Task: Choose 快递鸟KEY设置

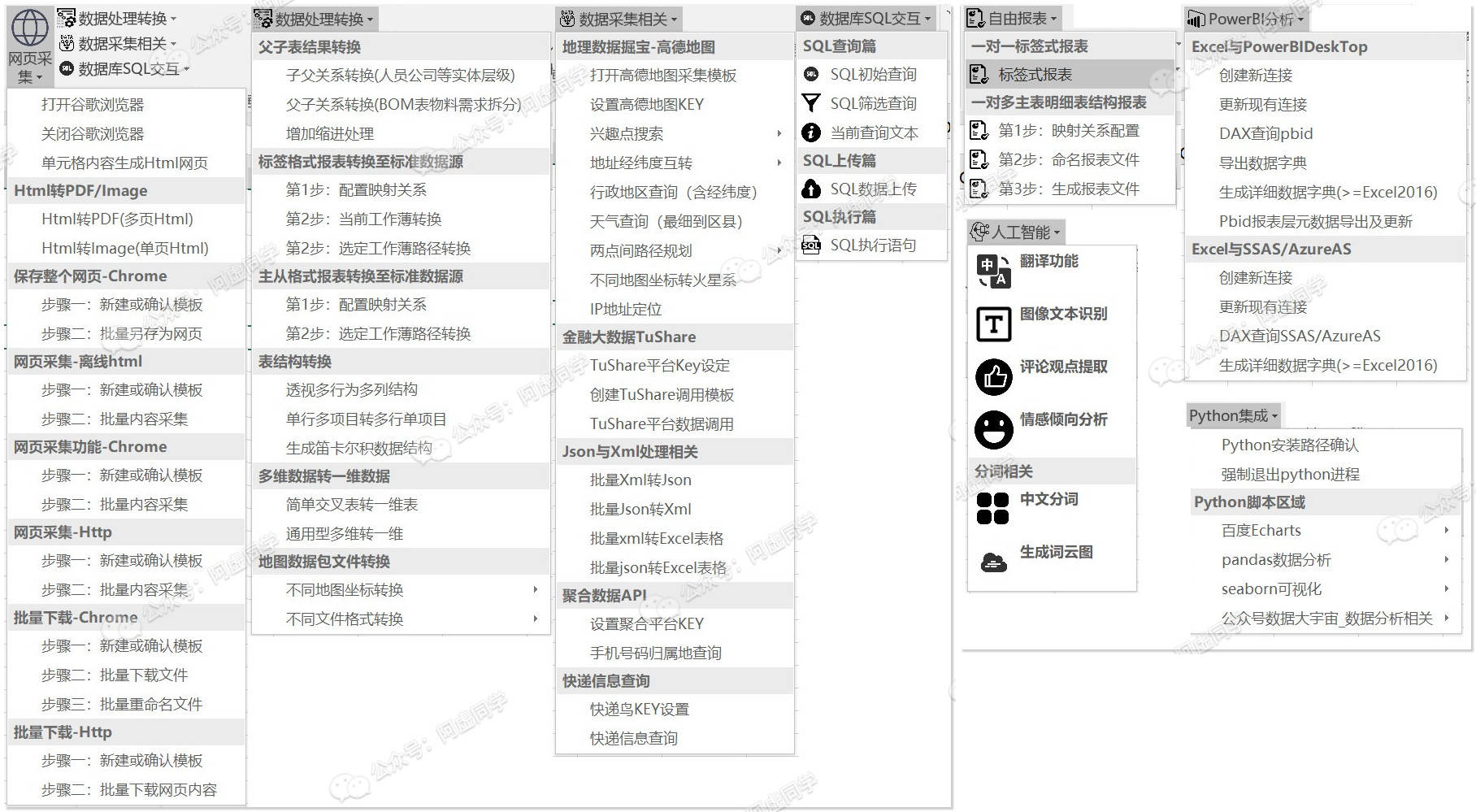Action: [675, 709]
